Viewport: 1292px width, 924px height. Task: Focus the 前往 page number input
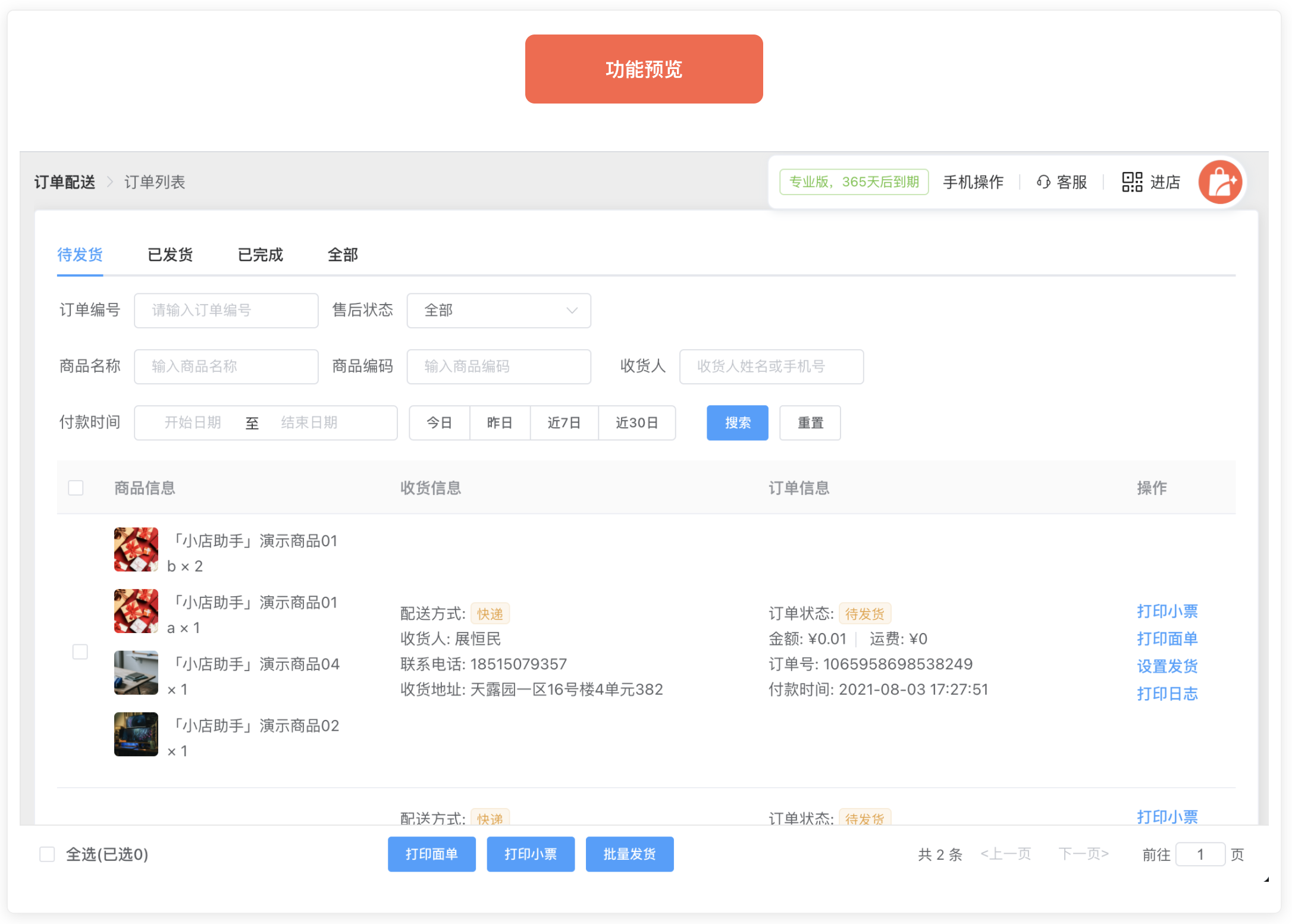tap(1200, 855)
